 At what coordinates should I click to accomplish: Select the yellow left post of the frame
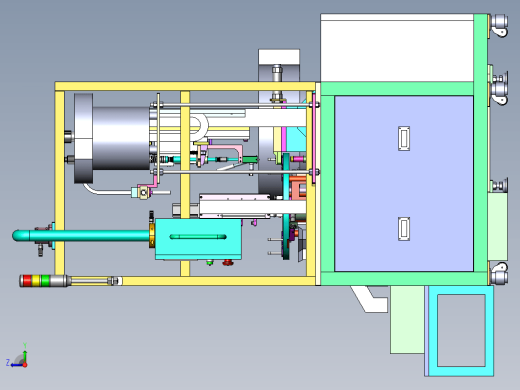pyautogui.click(x=60, y=183)
